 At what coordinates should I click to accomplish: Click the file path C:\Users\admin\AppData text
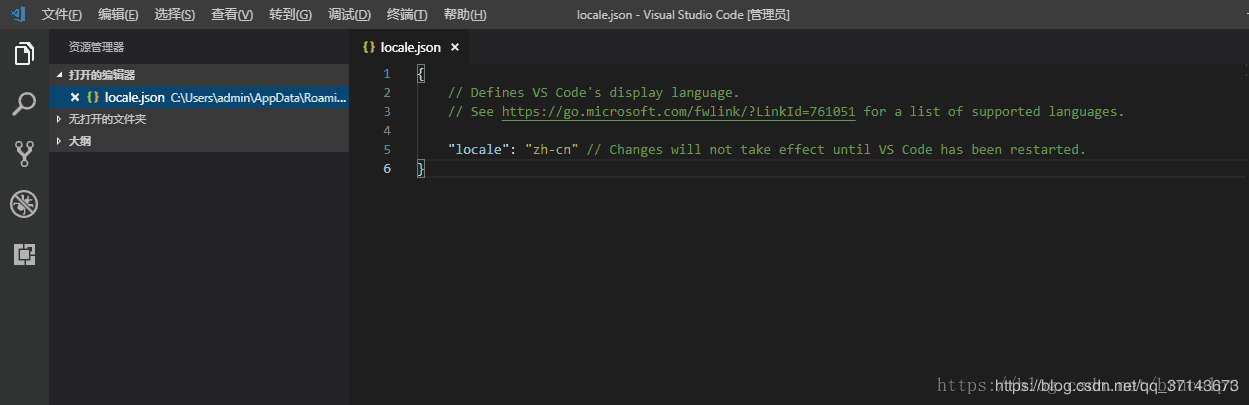point(258,98)
